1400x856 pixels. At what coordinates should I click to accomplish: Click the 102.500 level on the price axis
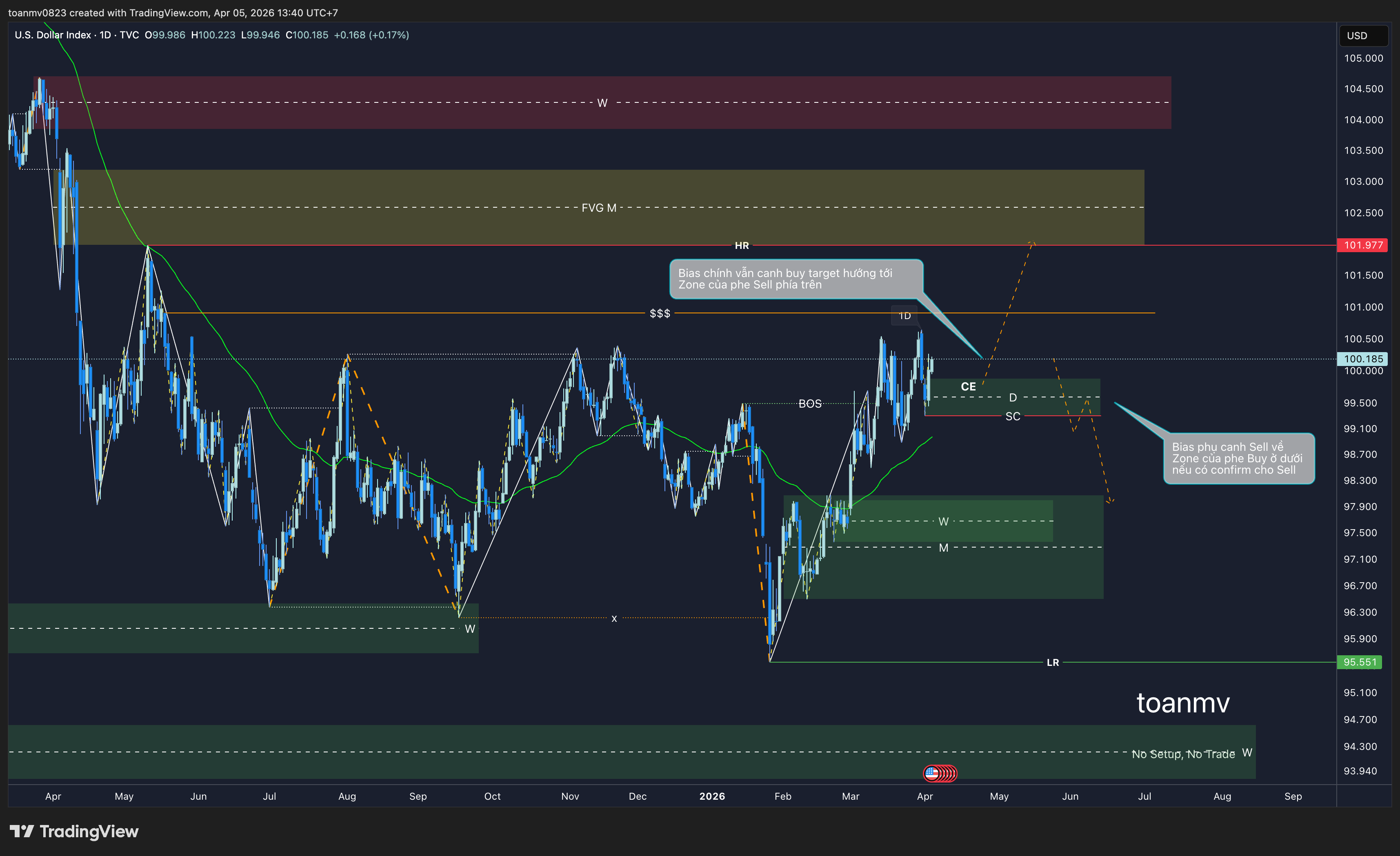1363,213
